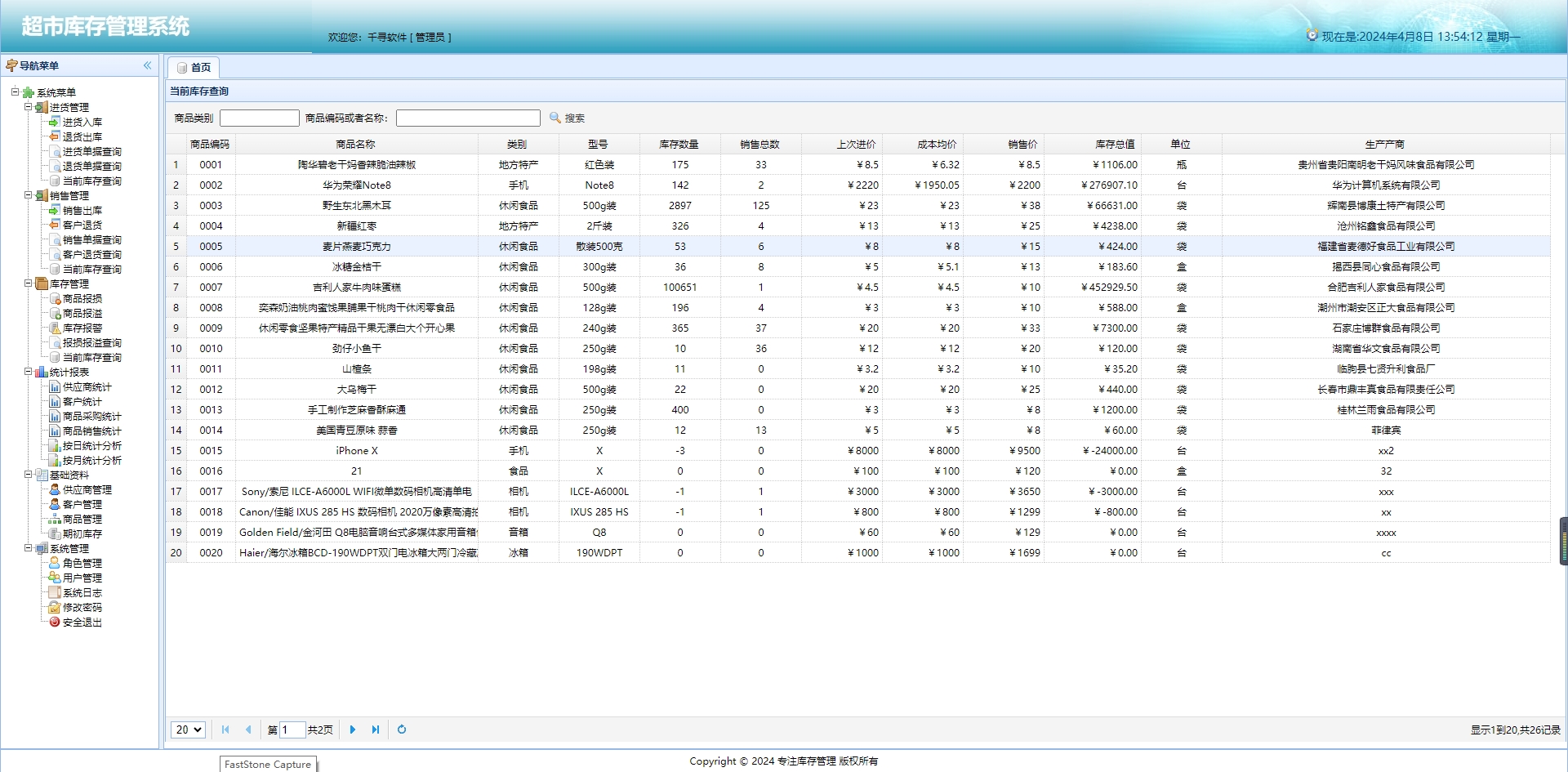Select the iPhone X product row

tap(858, 450)
